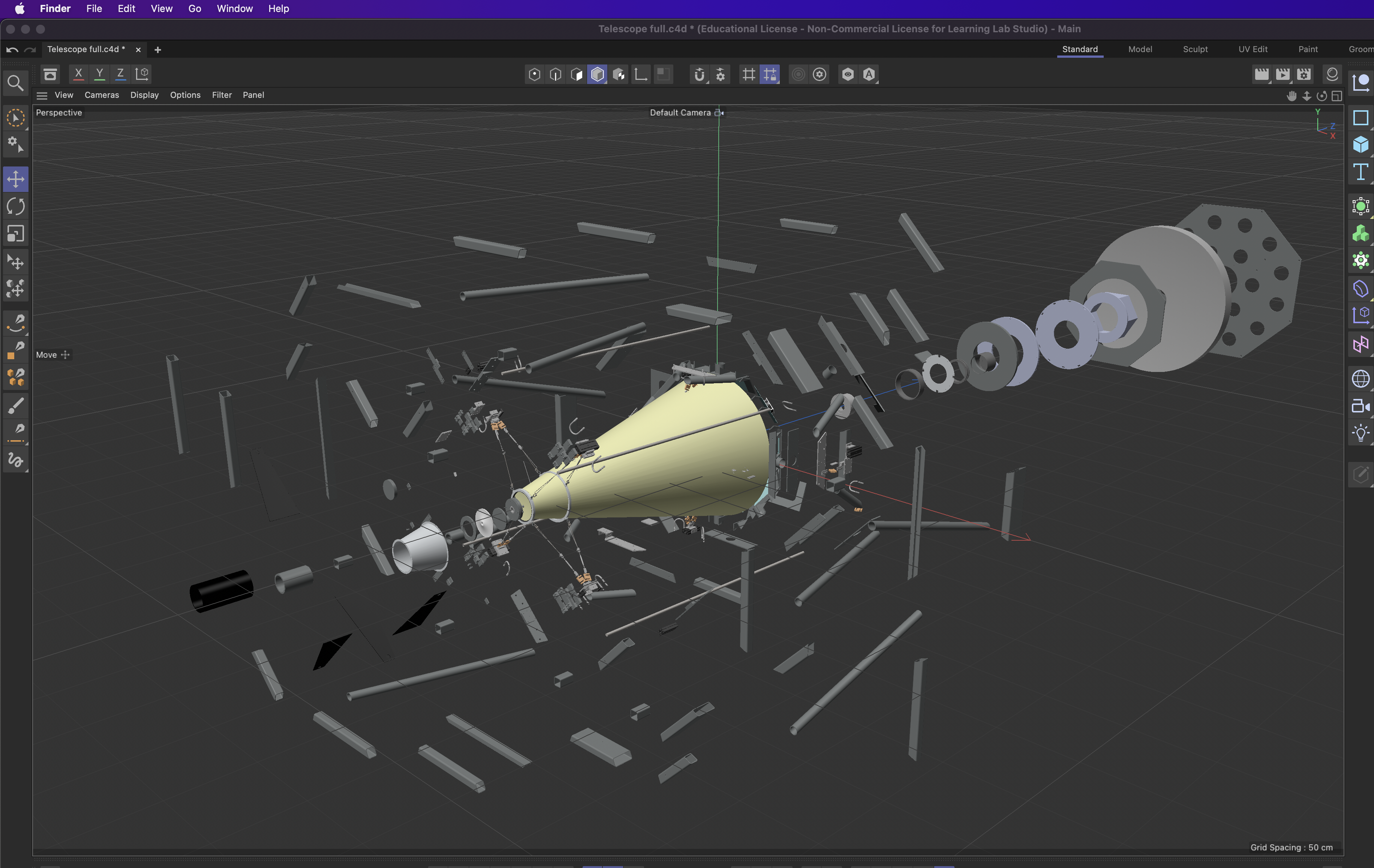Switch to Edges mode icon
The height and width of the screenshot is (868, 1374).
point(555,75)
